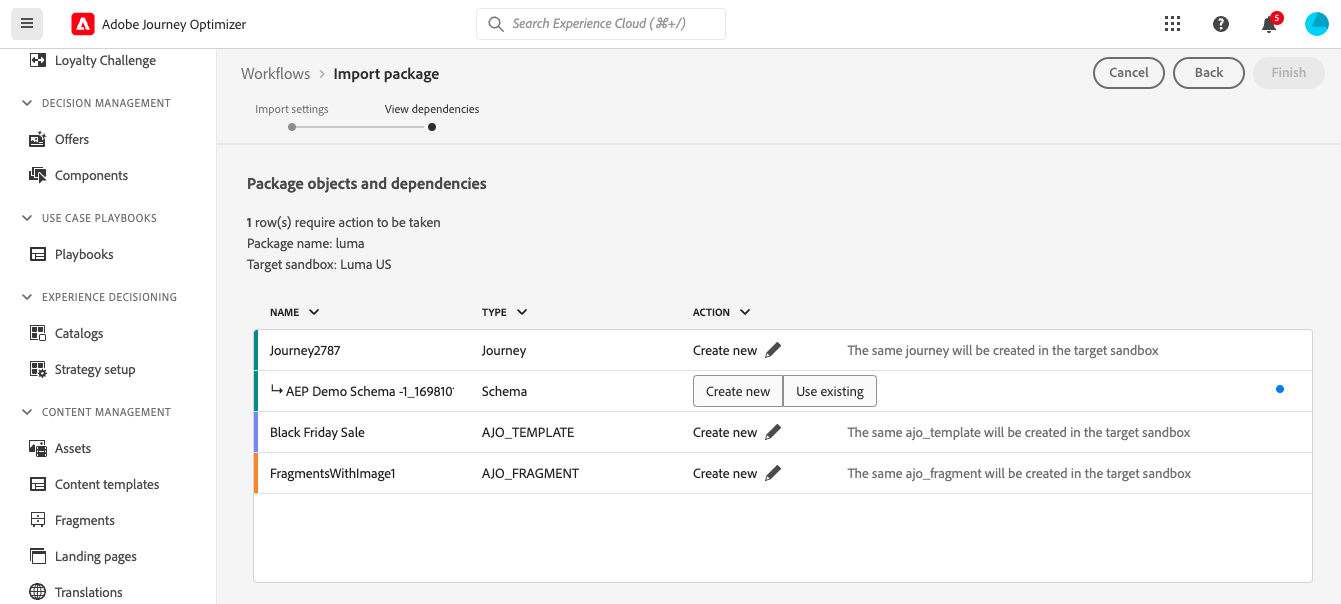Viewport: 1341px width, 604px height.
Task: Edit the Journey2787 action with the pencil icon
Action: (x=773, y=351)
